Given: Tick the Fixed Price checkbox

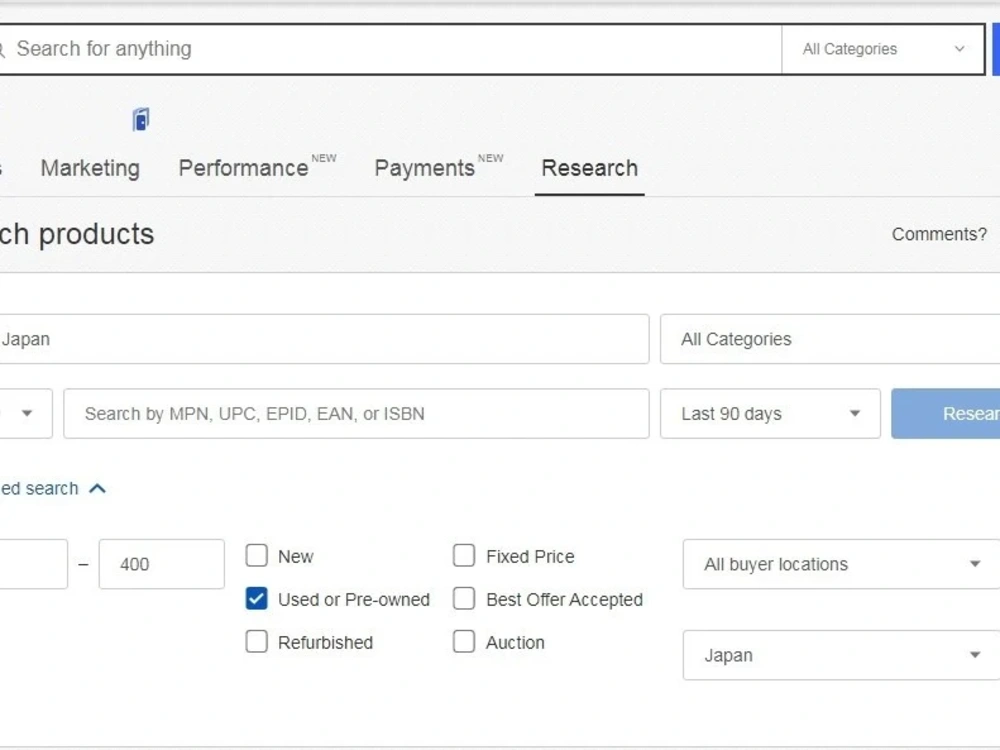Looking at the screenshot, I should [464, 555].
